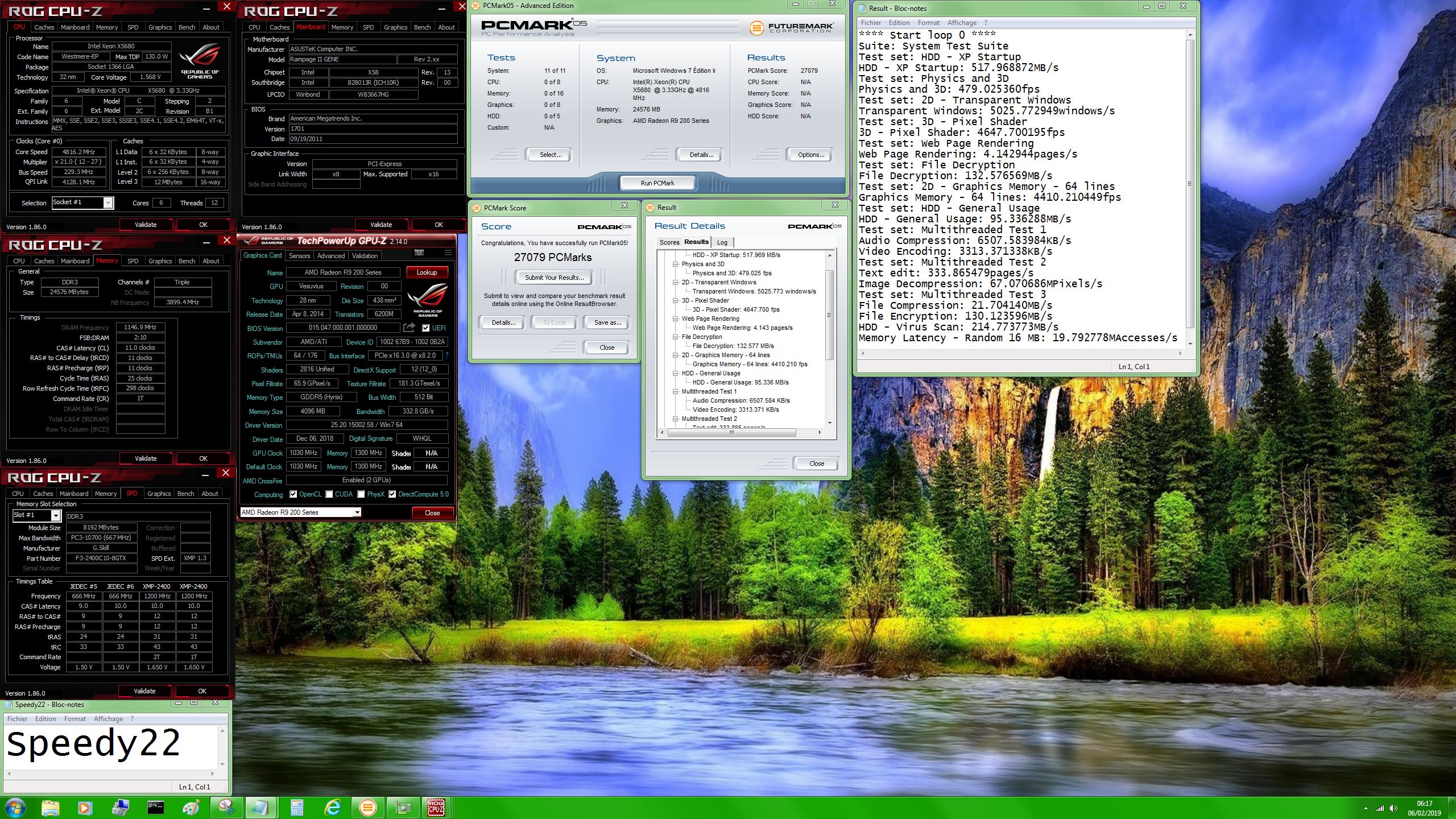Switch to PCMark05 orange taskbar icon
Screen dimensions: 1456x819
coord(367,807)
